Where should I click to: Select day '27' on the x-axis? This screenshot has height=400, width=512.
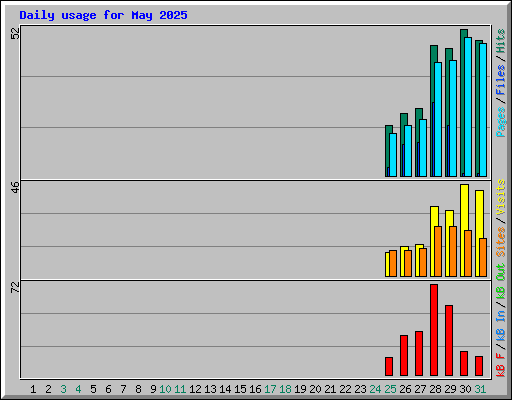click(420, 389)
